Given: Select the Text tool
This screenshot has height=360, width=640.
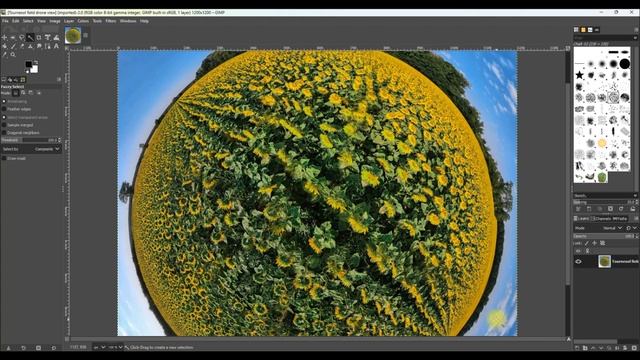Looking at the screenshot, I should [56, 46].
